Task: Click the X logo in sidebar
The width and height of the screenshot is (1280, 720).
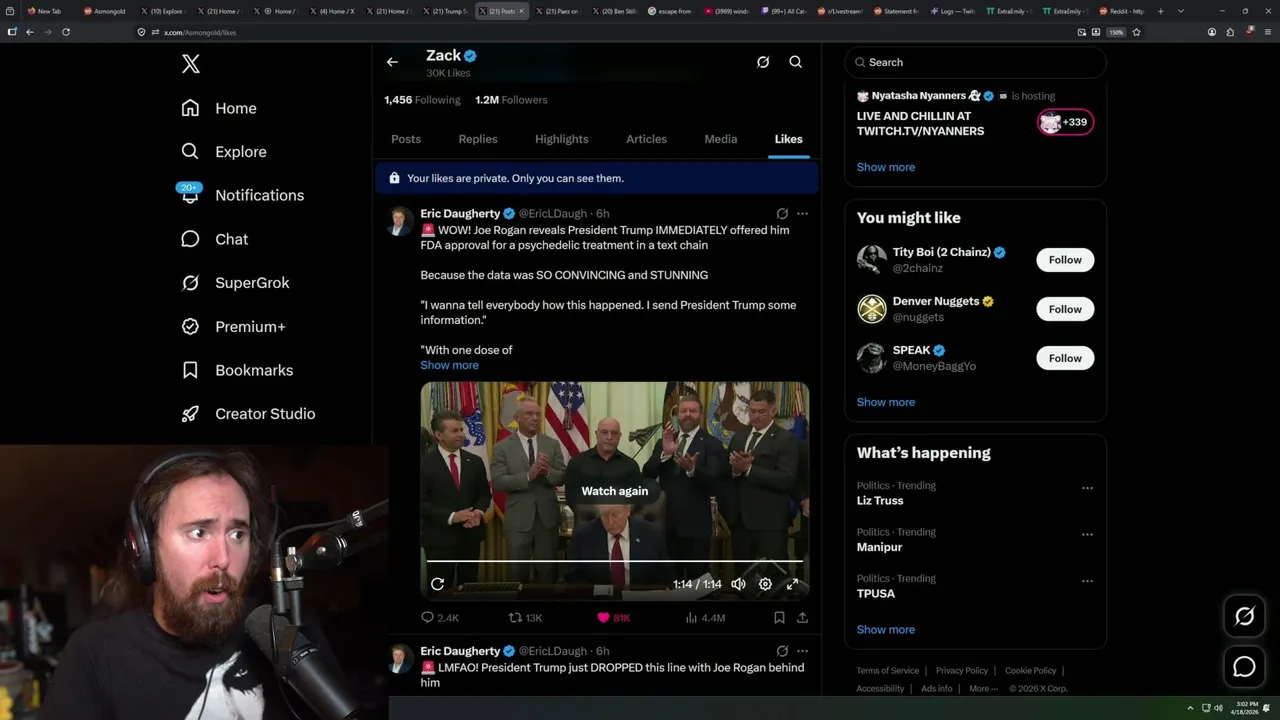Action: pyautogui.click(x=191, y=64)
